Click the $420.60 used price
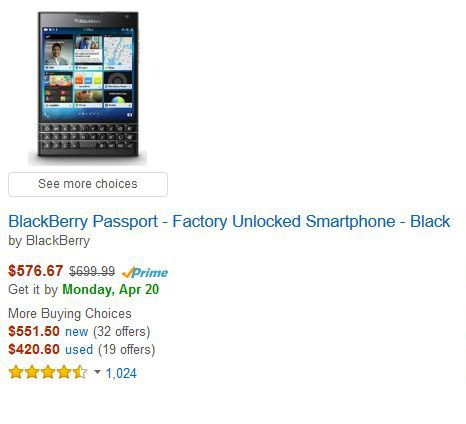The image size is (466, 424). [x=34, y=349]
